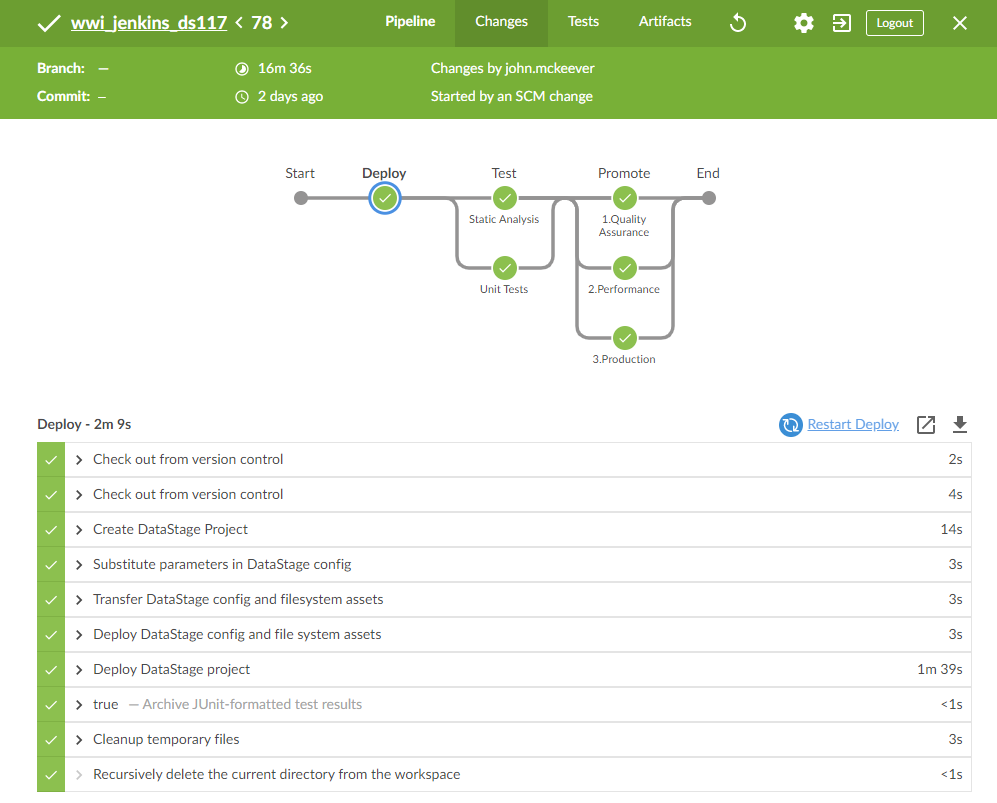Expand the Create DataStage Project step
Viewport: 997px width, 803px height.
click(170, 529)
